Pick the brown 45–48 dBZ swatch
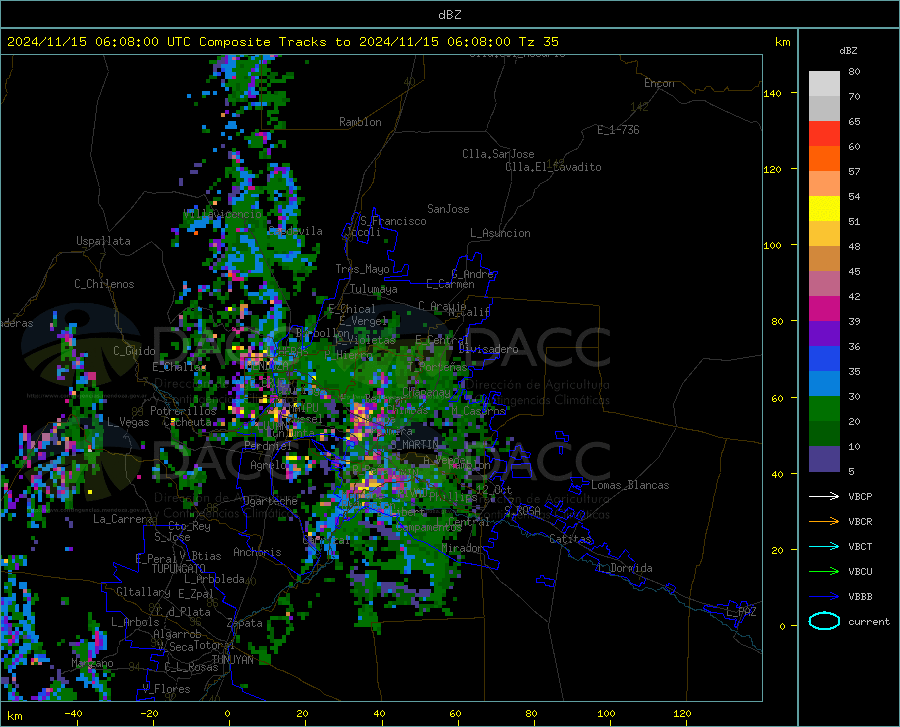This screenshot has height=727, width=900. [824, 259]
